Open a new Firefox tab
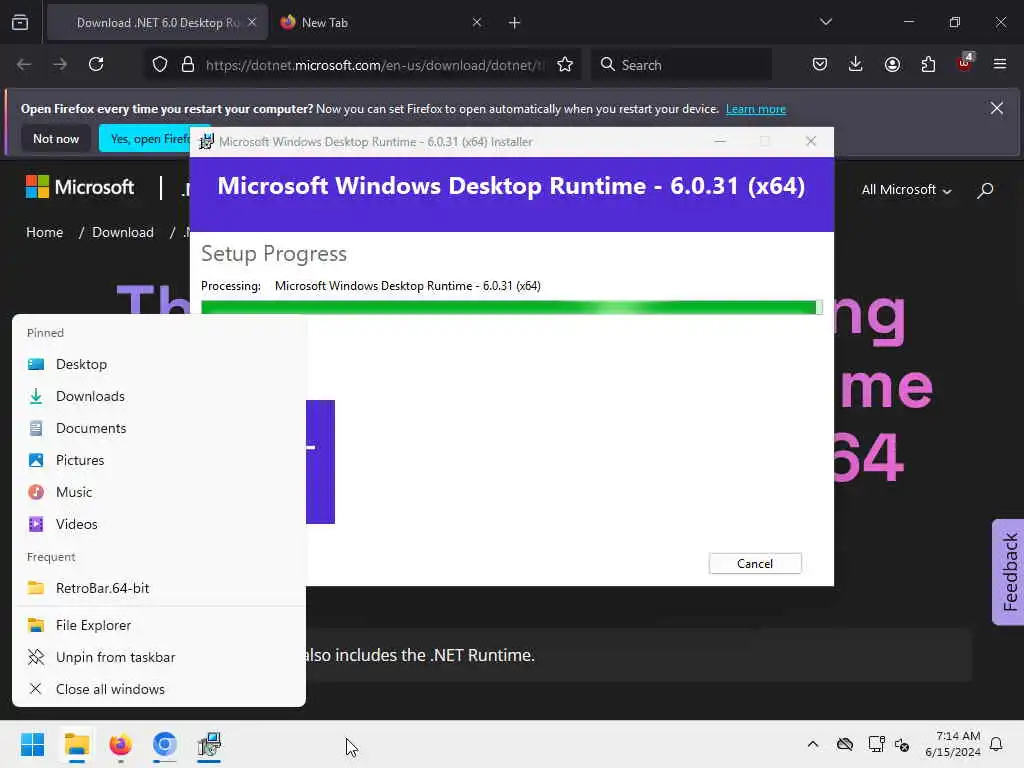Image resolution: width=1024 pixels, height=768 pixels. (x=515, y=23)
